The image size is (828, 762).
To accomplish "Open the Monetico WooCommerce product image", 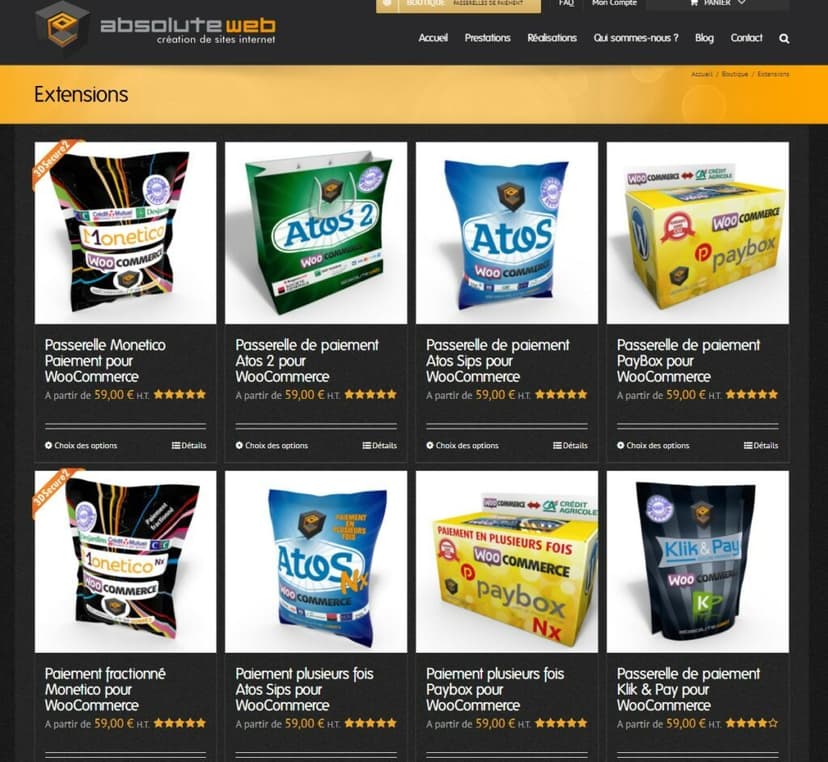I will click(125, 233).
